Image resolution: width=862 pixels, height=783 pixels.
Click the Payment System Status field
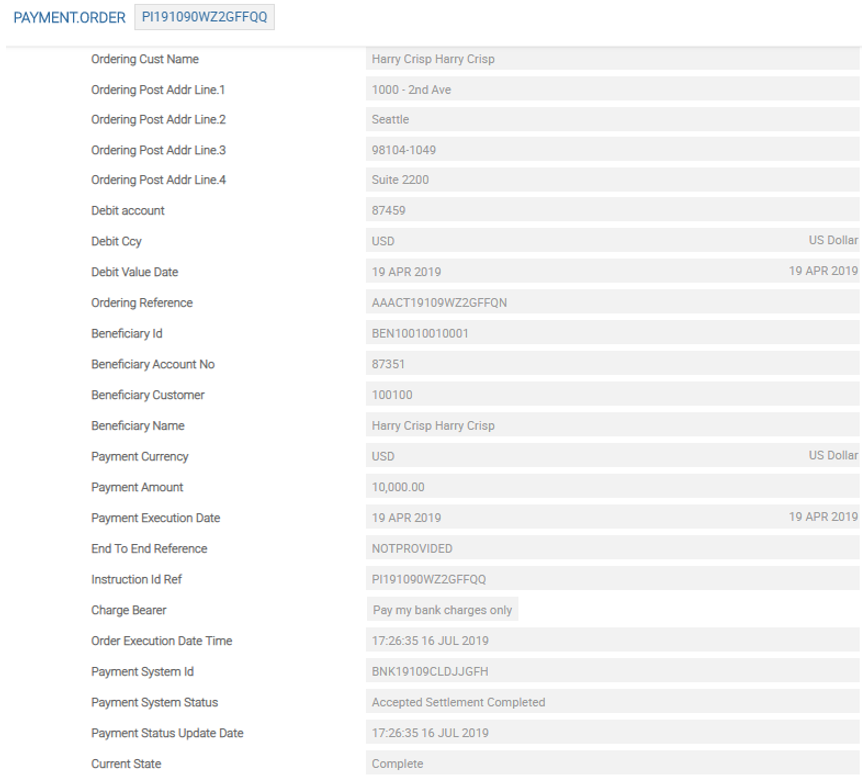(612, 702)
